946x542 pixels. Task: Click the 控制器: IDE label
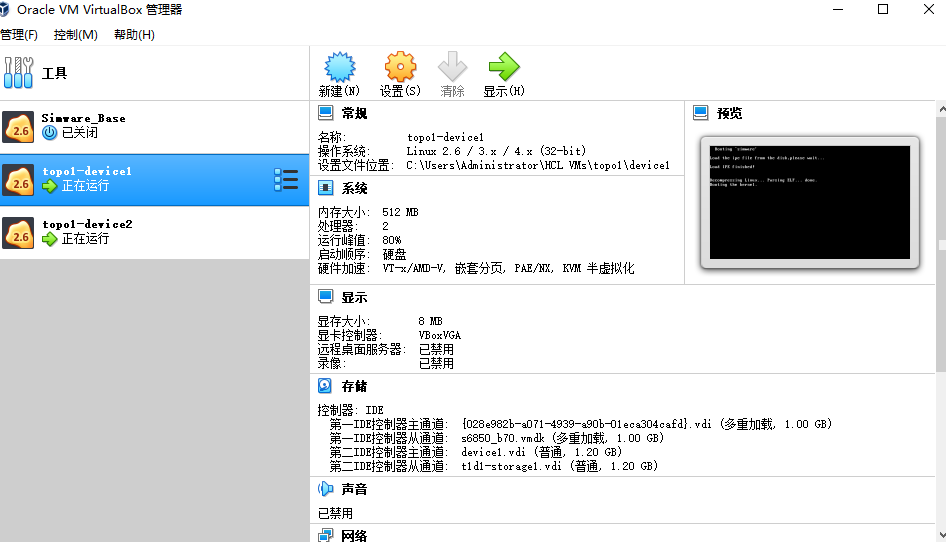coord(351,410)
